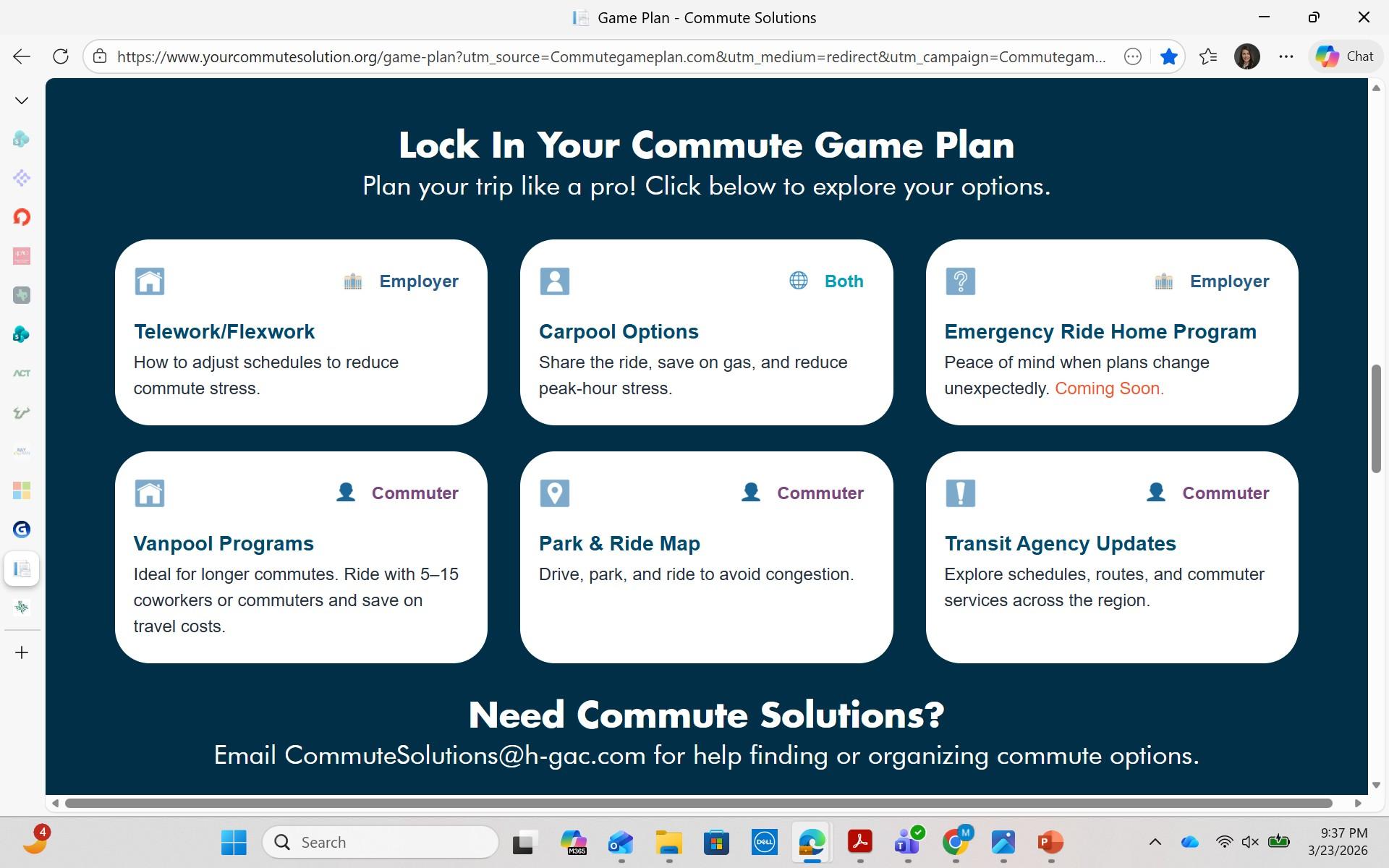The width and height of the screenshot is (1389, 868).
Task: Add a new tab with plus icon
Action: 22,652
